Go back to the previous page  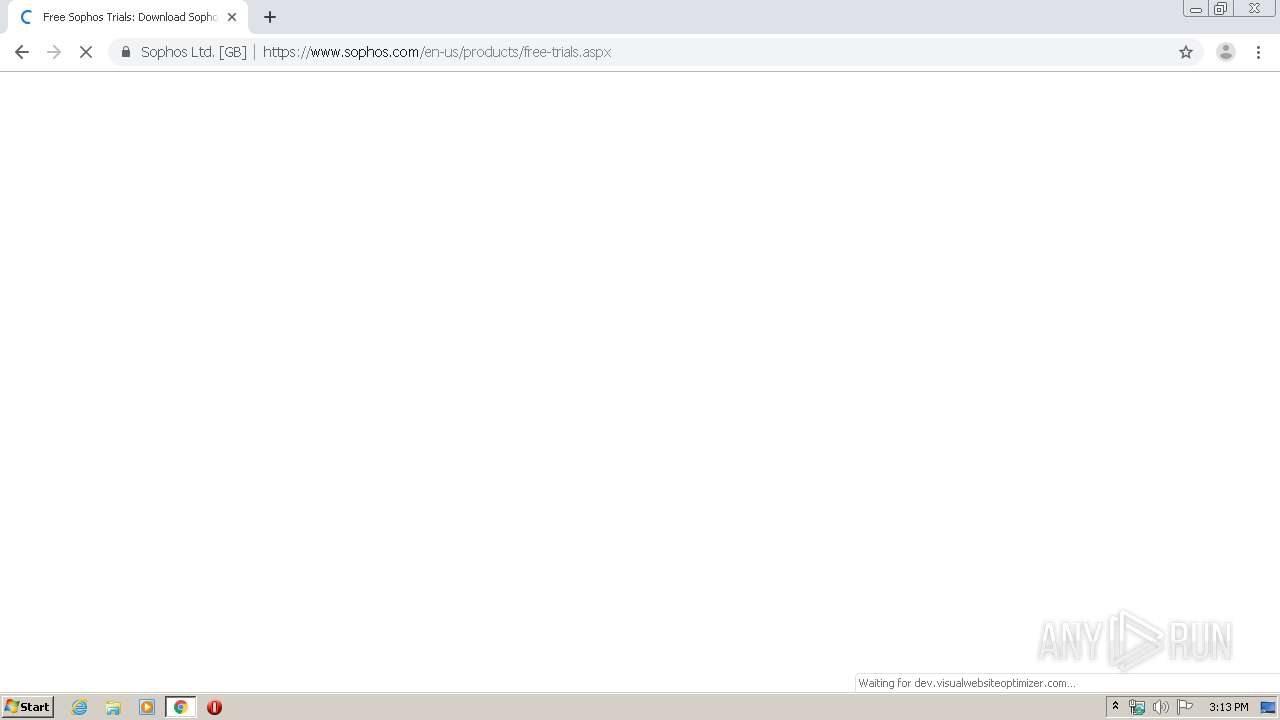click(x=22, y=52)
